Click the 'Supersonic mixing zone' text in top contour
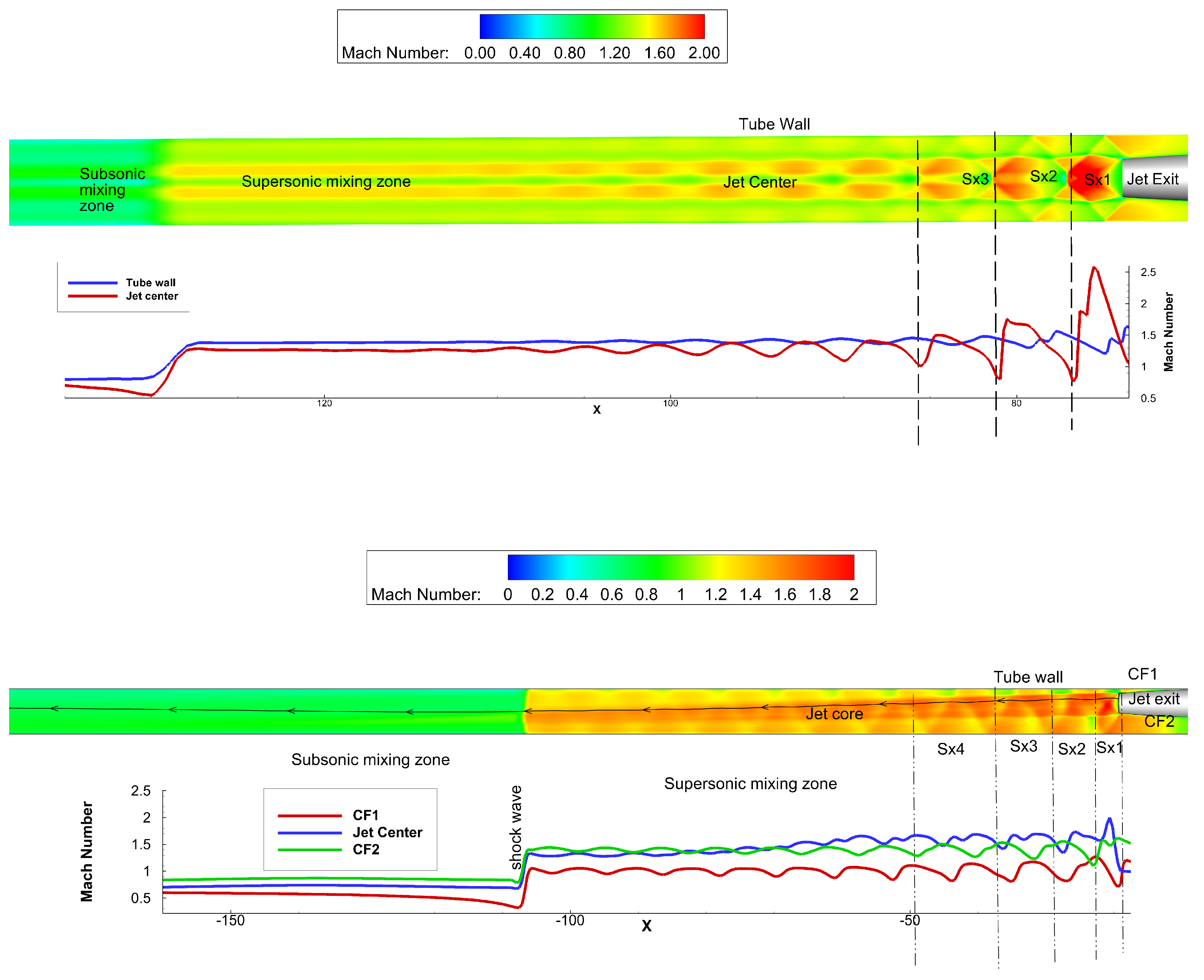 pyautogui.click(x=325, y=181)
